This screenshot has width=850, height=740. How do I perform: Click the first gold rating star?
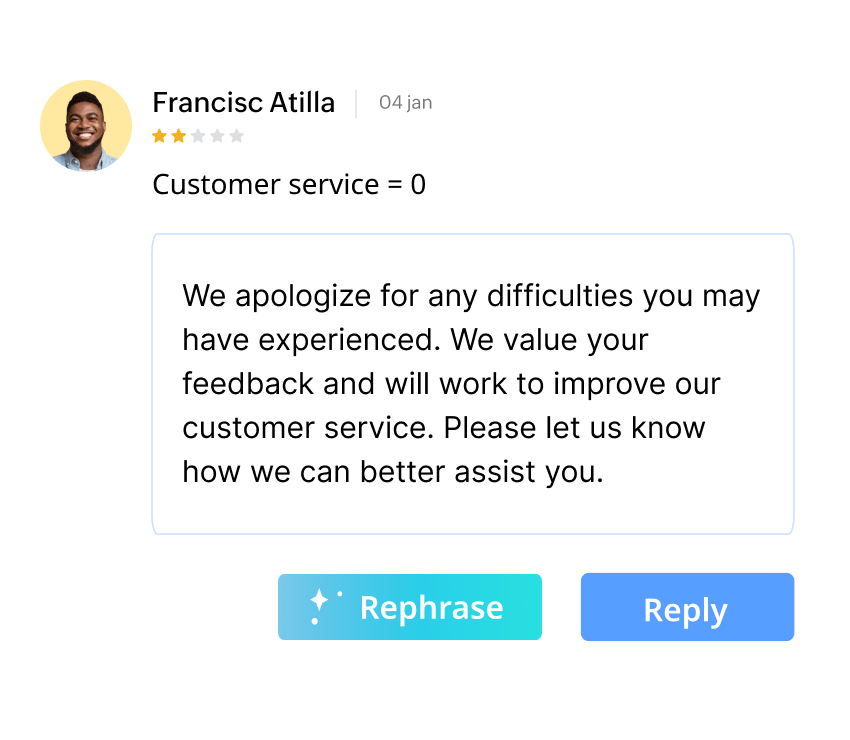(159, 136)
